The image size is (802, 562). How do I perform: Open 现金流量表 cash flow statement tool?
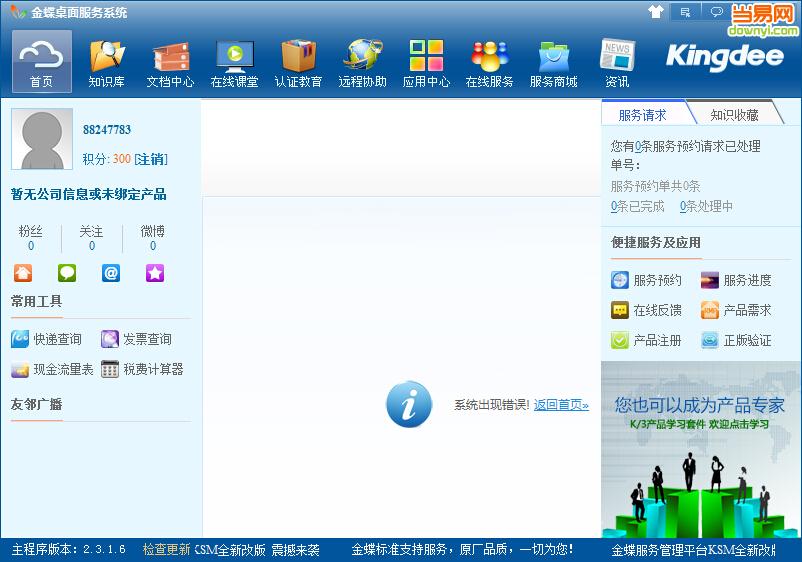point(52,369)
